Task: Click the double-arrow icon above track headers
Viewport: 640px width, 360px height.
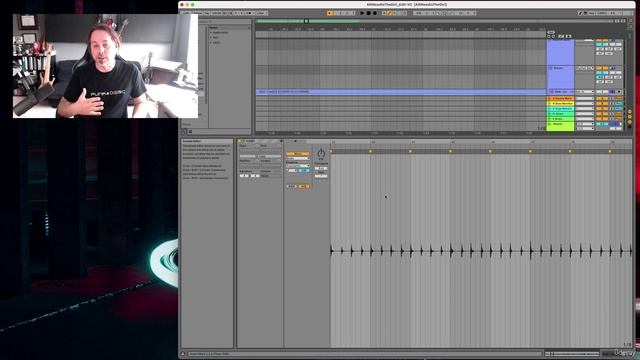Action: [x=551, y=32]
